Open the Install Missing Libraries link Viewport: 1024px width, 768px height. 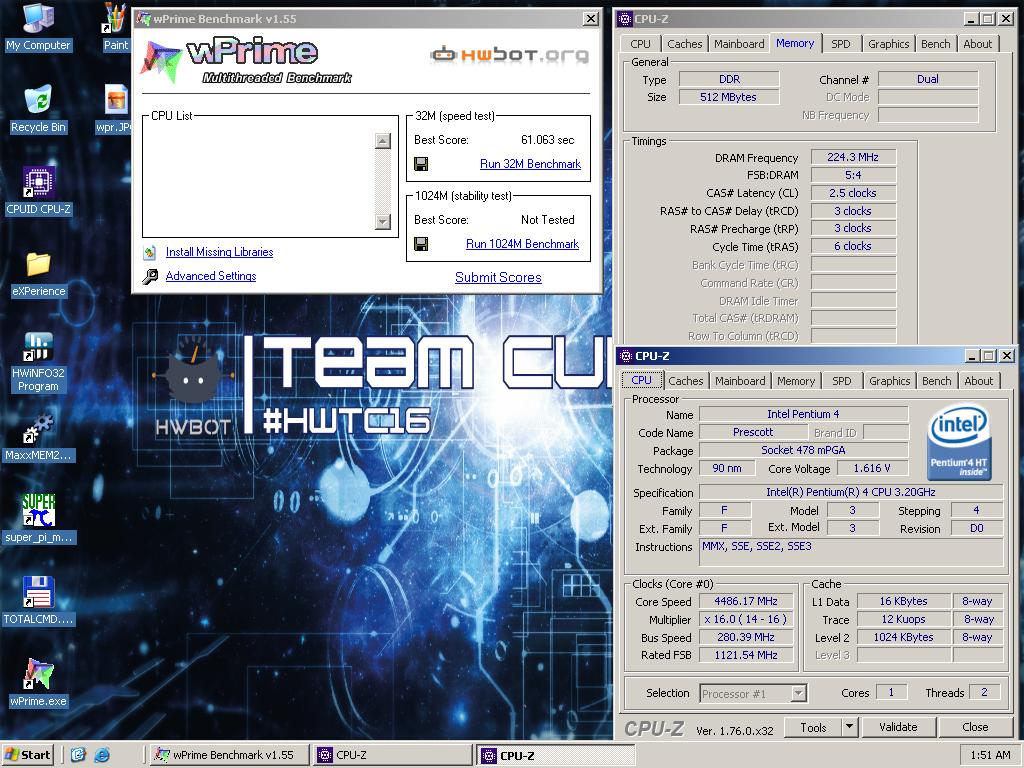point(219,252)
